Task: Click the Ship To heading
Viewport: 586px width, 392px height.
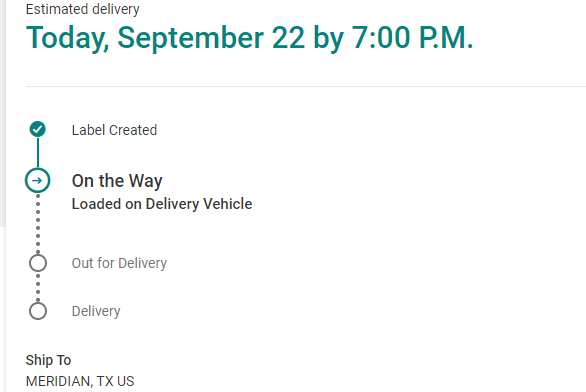Action: coord(48,360)
